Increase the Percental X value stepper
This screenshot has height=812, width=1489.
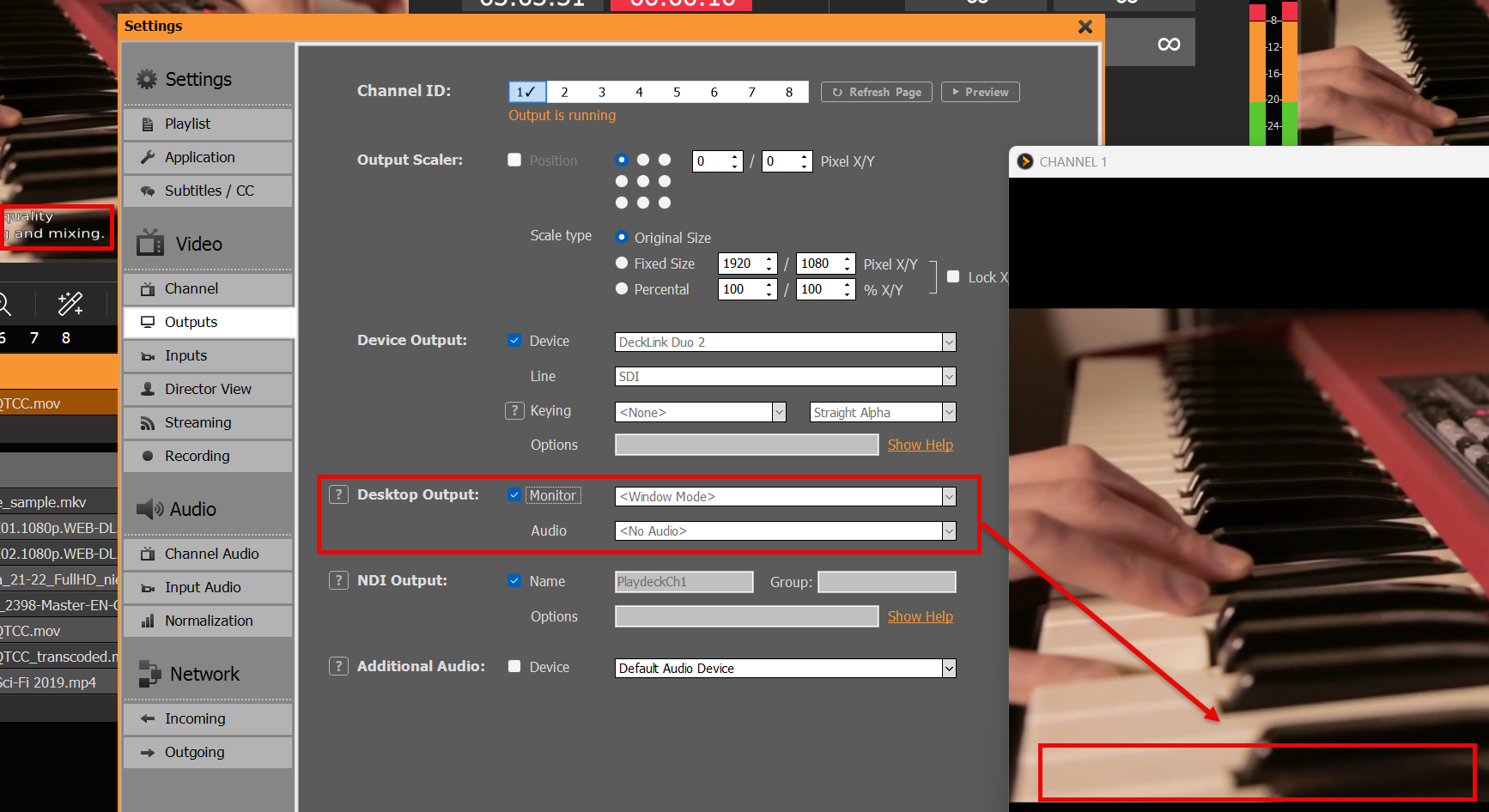[x=769, y=284]
